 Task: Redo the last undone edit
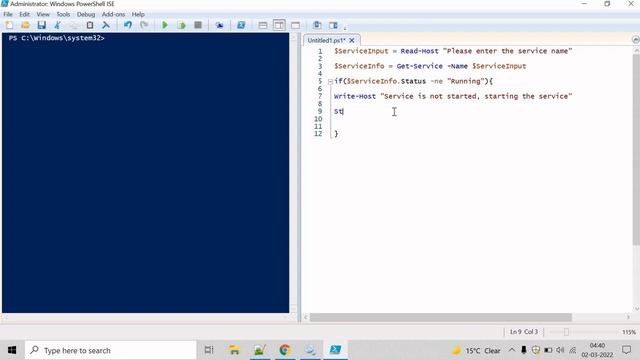(144, 25)
